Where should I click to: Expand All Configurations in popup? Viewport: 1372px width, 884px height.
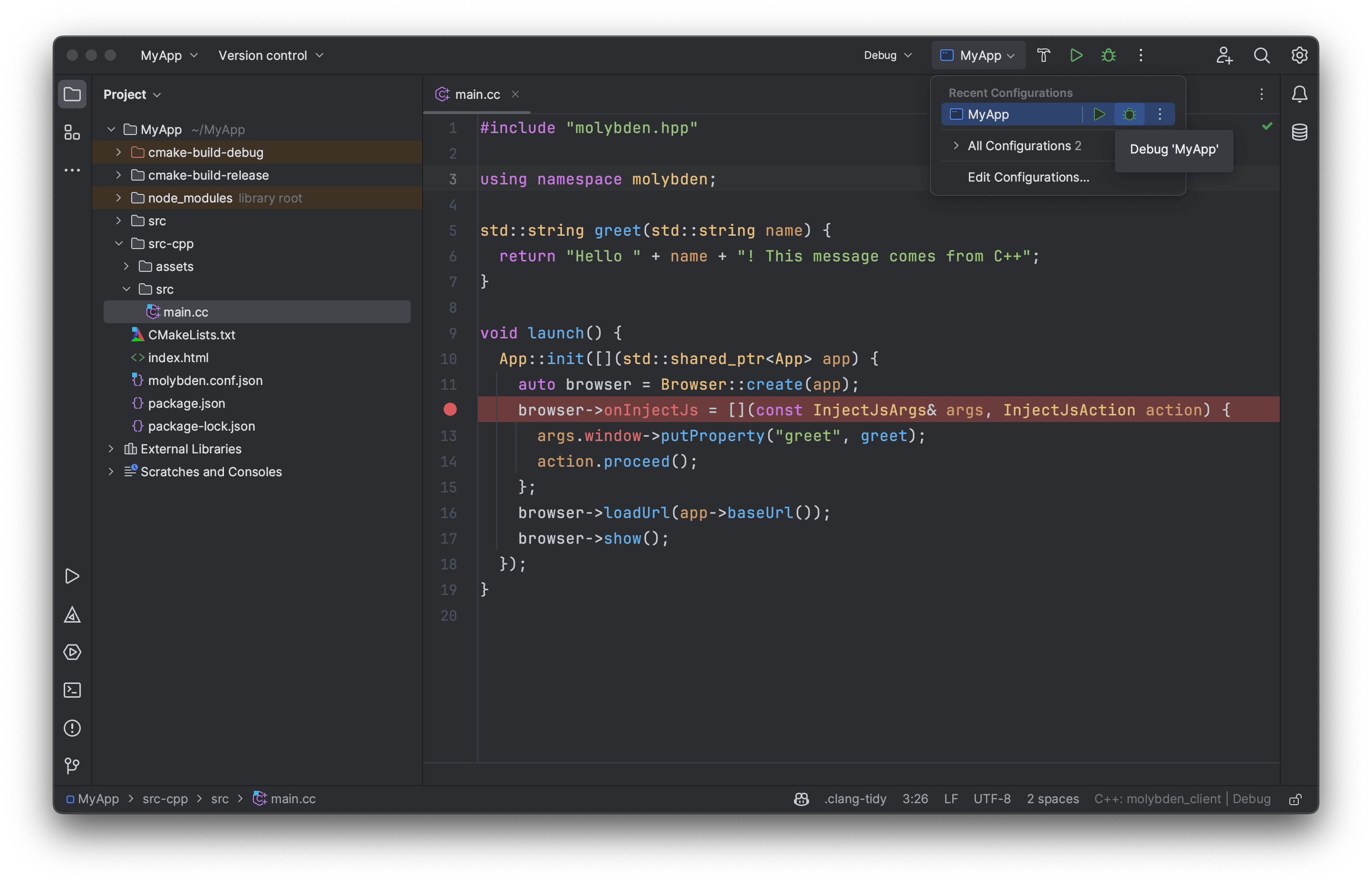click(955, 146)
